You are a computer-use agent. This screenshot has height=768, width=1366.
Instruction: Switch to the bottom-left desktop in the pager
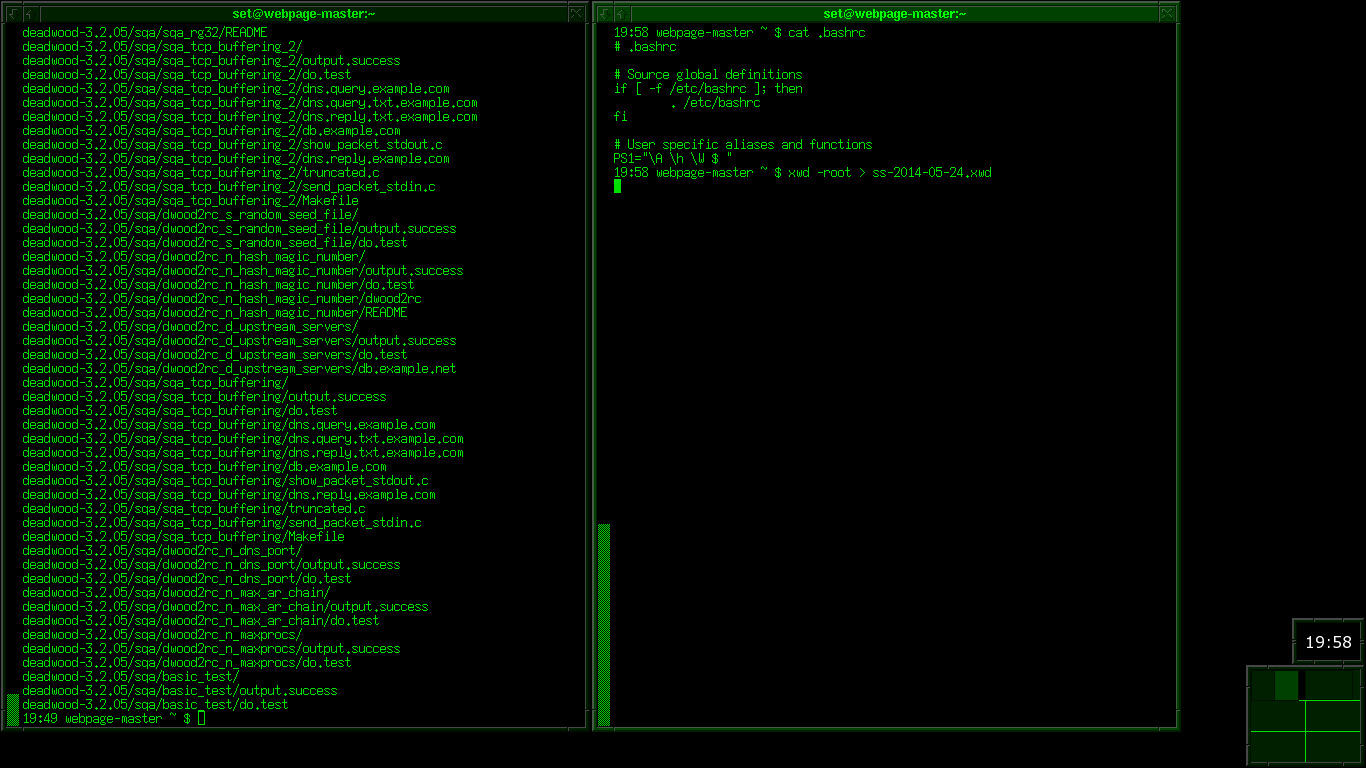[1278, 747]
